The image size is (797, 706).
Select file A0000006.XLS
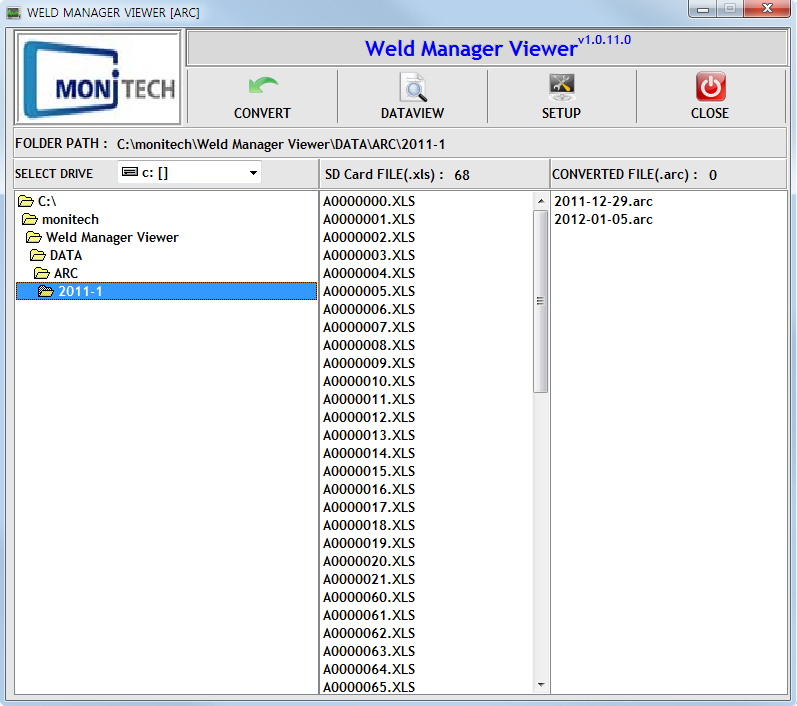click(369, 309)
